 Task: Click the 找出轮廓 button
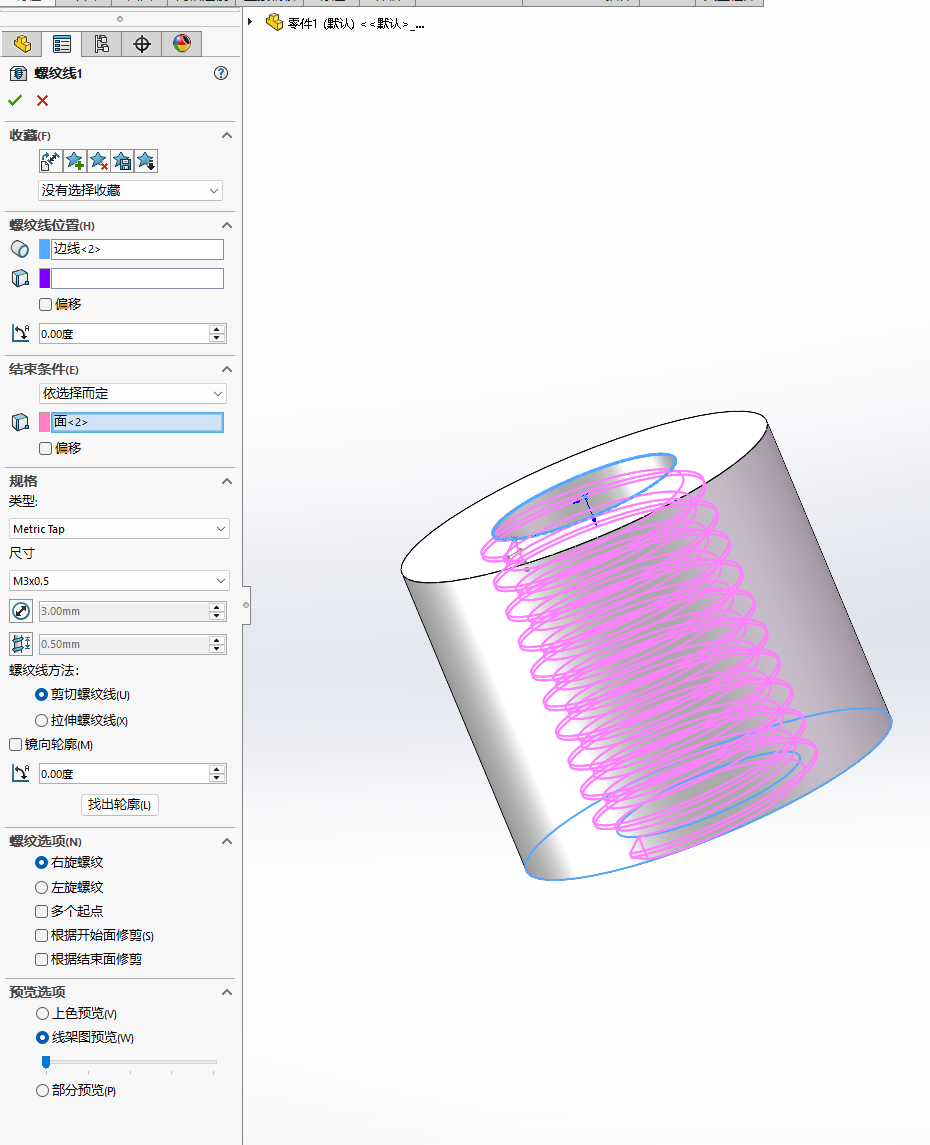[x=119, y=805]
